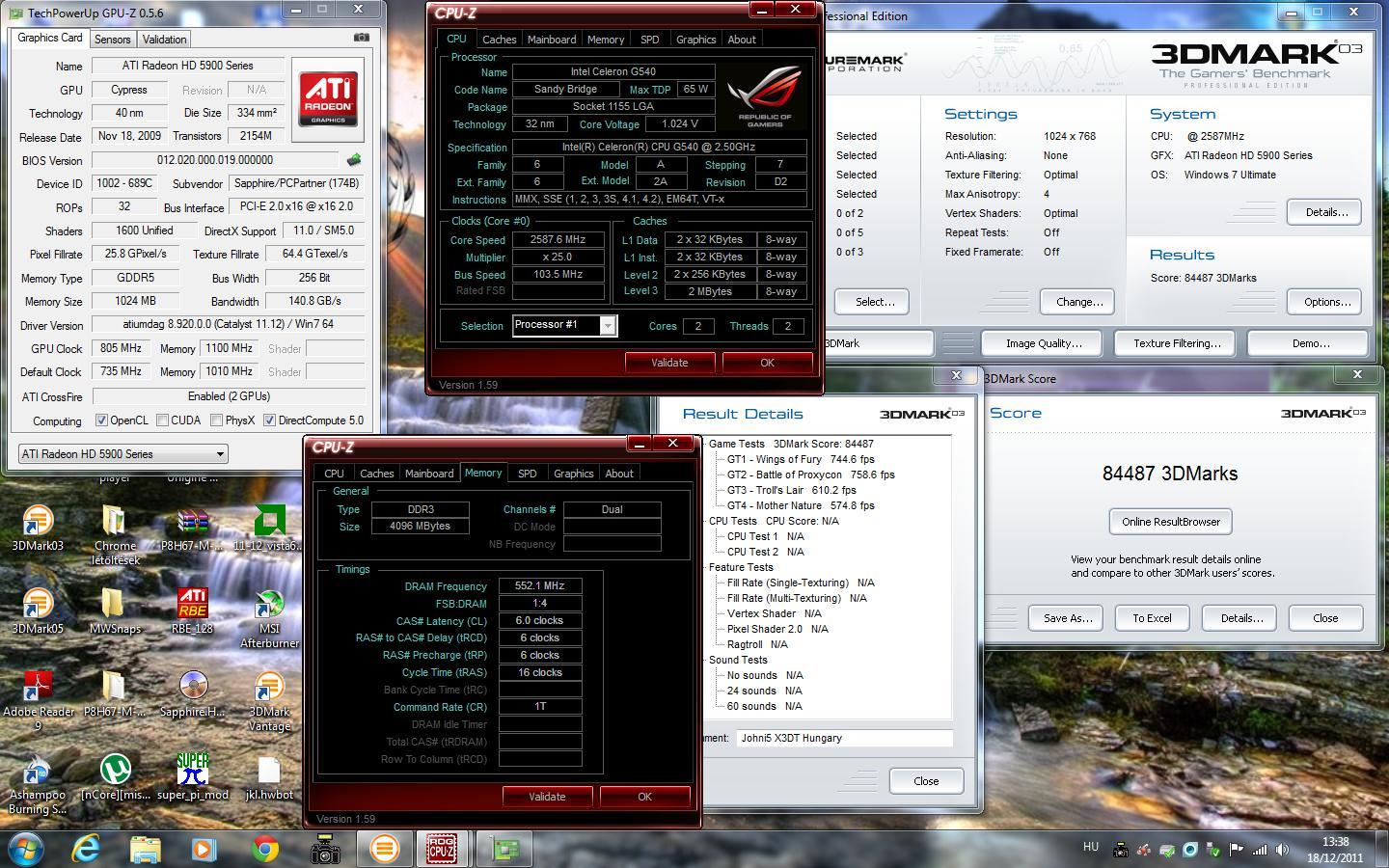Open the Sapphire.H... disc image icon

(x=193, y=694)
